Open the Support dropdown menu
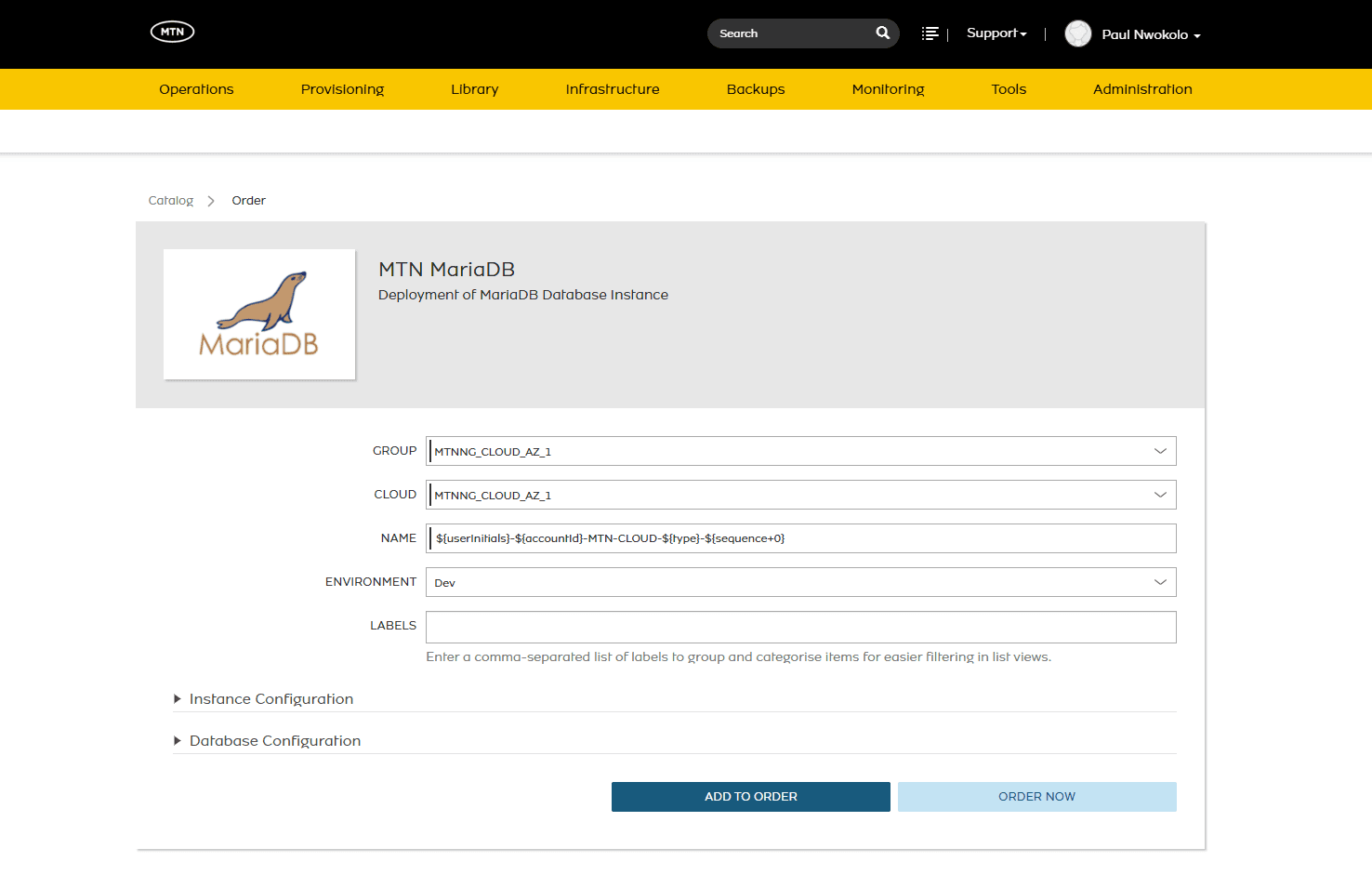The height and width of the screenshot is (888, 1372). tap(996, 33)
